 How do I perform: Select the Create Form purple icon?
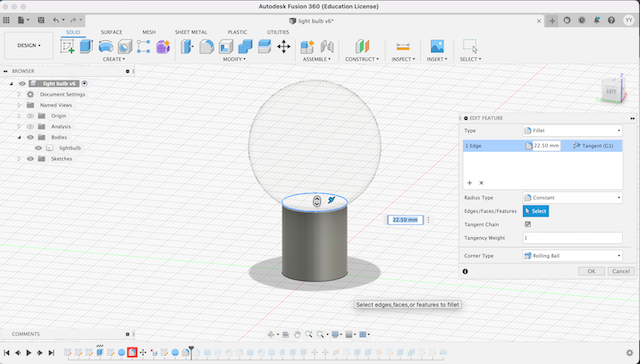tap(163, 47)
